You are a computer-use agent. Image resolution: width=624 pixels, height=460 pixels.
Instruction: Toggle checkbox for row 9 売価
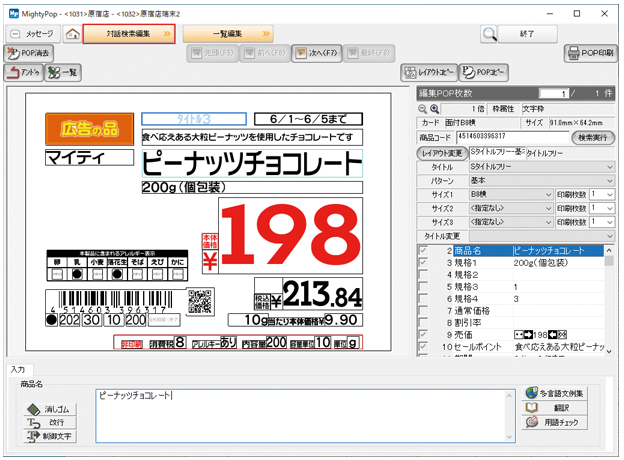click(x=424, y=332)
